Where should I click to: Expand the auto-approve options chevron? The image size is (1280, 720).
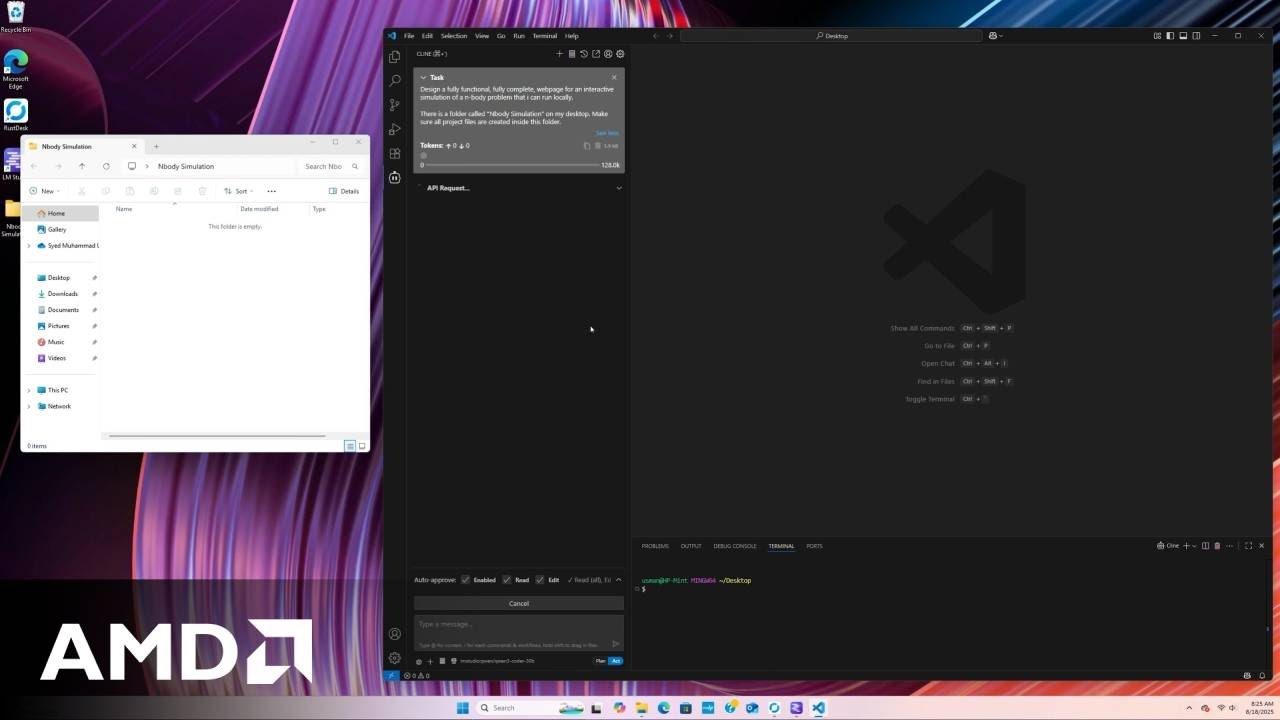(618, 580)
